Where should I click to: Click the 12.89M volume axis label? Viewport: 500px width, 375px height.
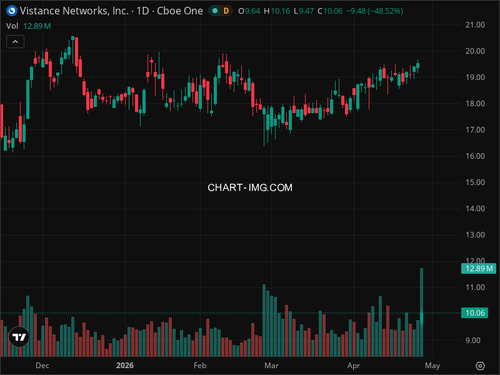(x=478, y=268)
